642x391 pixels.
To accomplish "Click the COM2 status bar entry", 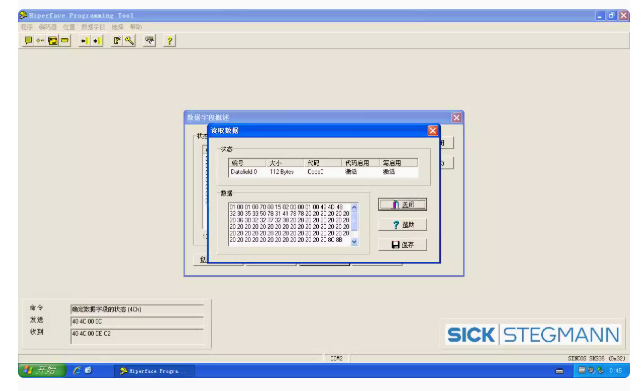I will (337, 358).
